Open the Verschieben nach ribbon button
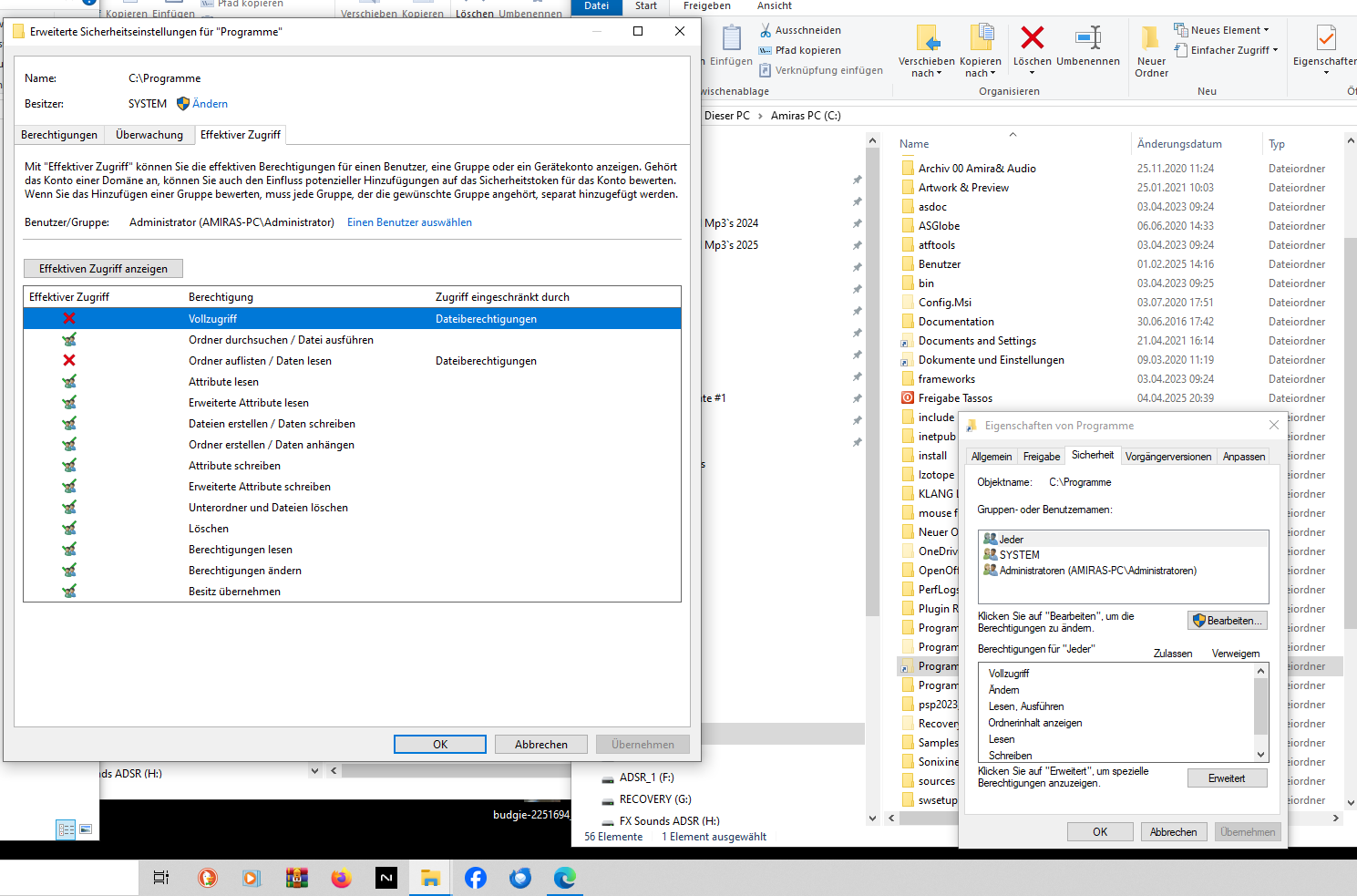Viewport: 1357px width, 896px height. [x=926, y=52]
